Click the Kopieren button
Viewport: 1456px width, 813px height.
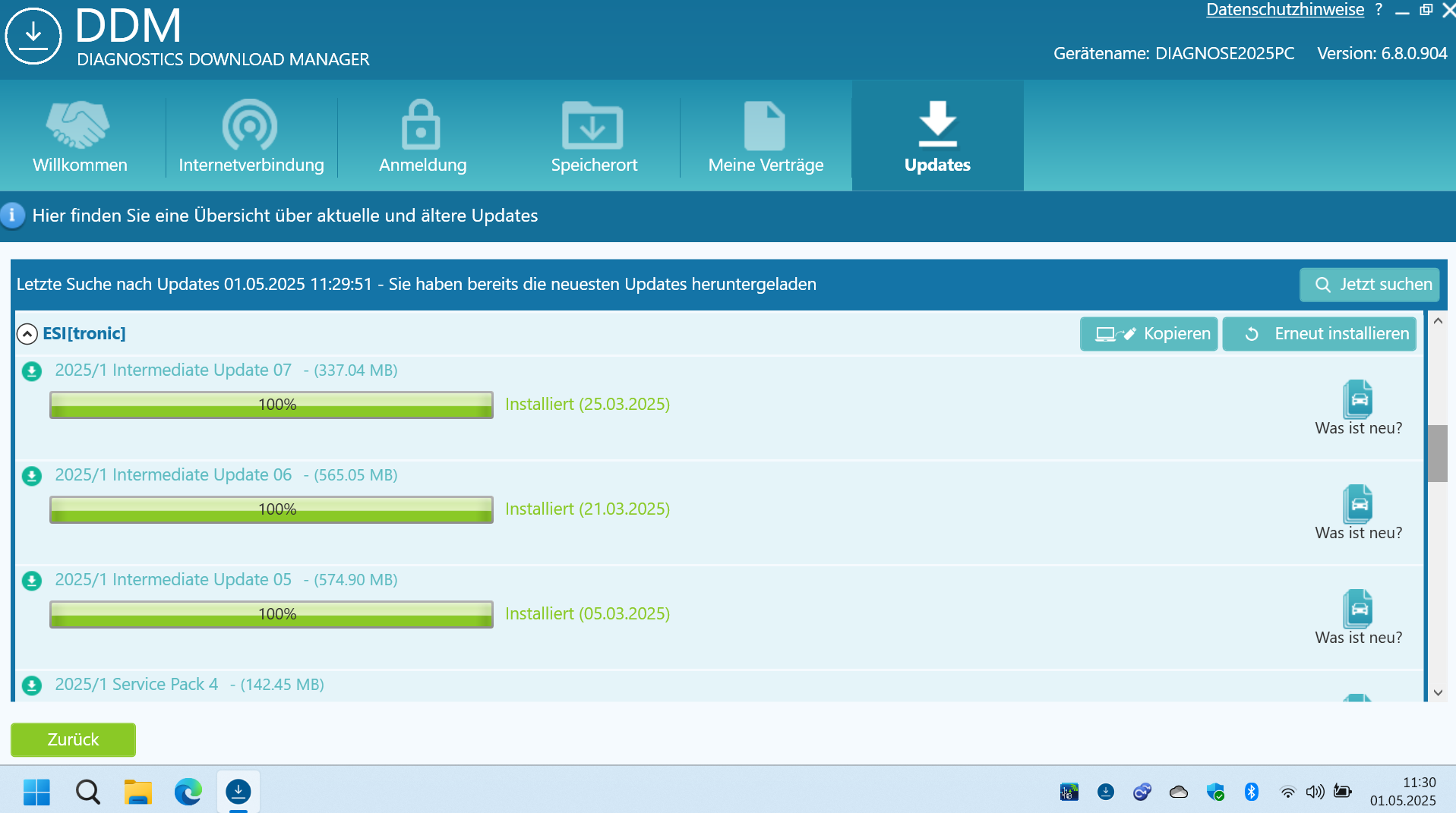pos(1148,334)
